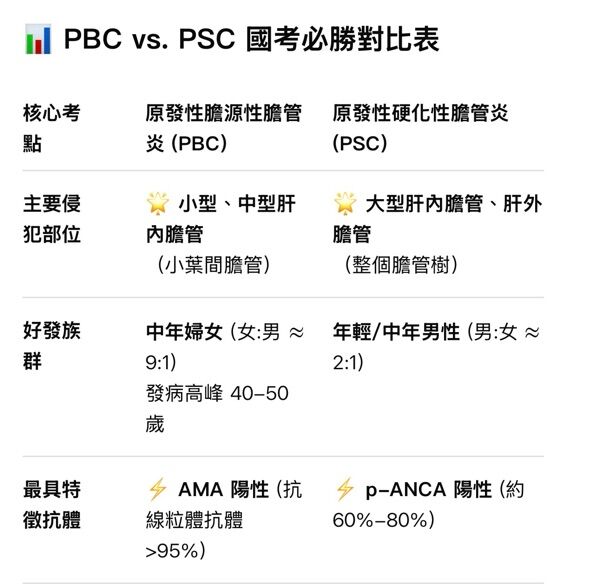
Task: Click the 原發性硬化性膽管炎 (PSC) column header
Action: pos(420,128)
